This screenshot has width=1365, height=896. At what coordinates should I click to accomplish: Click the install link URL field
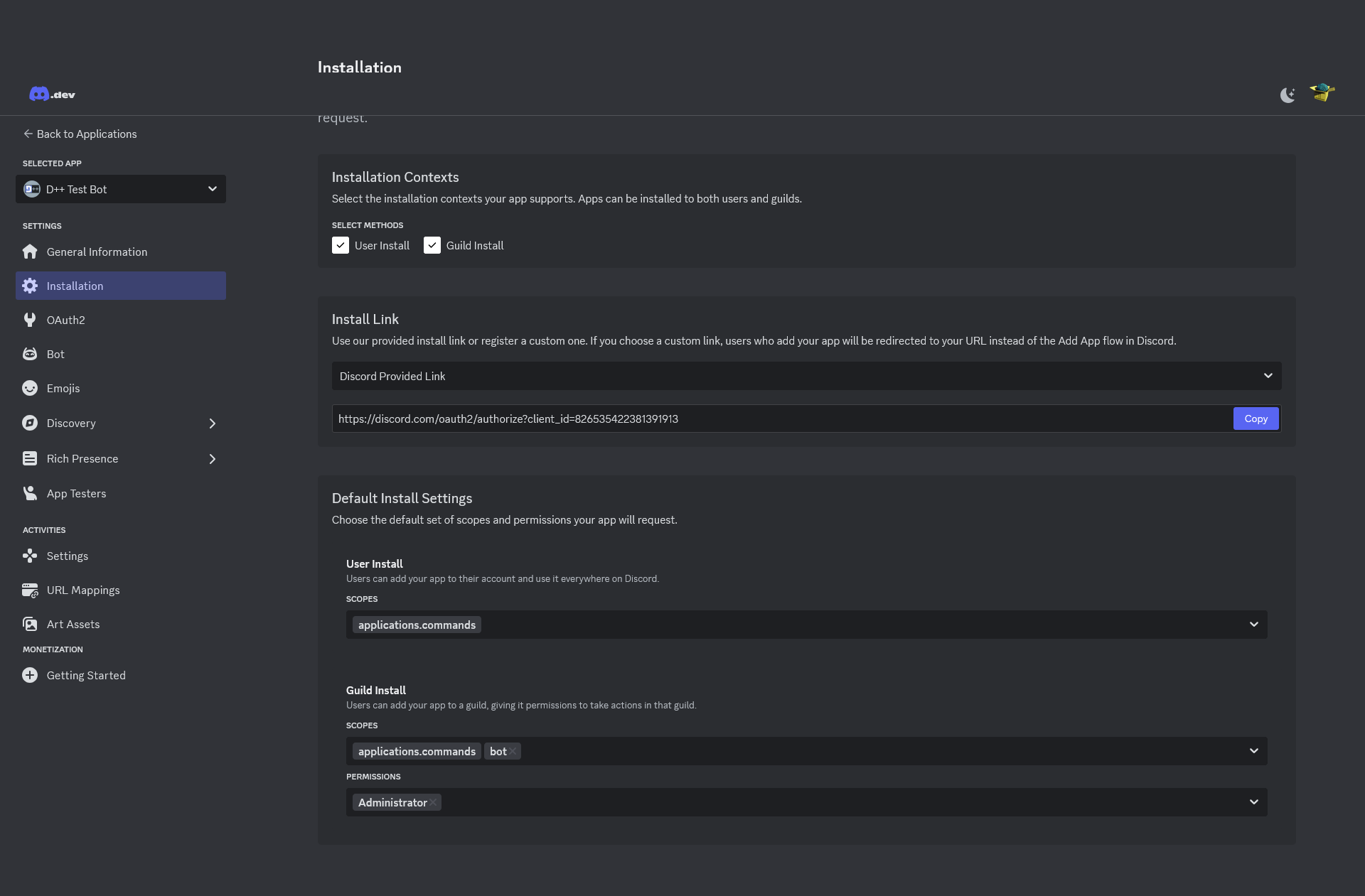(782, 419)
